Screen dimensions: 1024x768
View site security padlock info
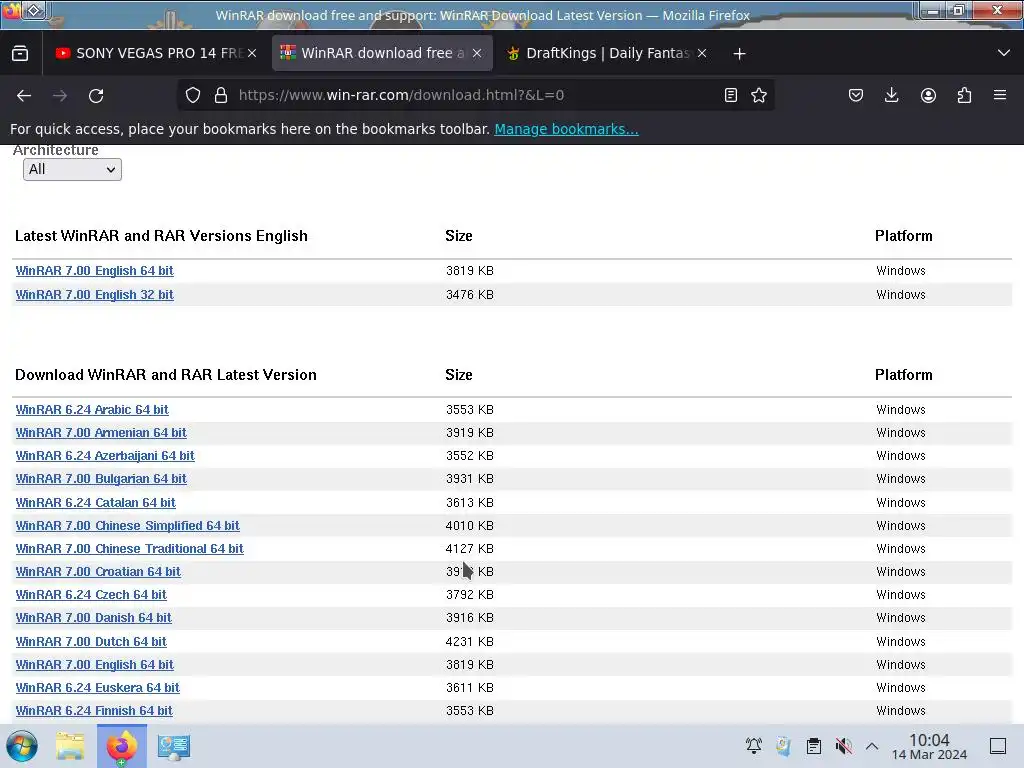pos(221,95)
